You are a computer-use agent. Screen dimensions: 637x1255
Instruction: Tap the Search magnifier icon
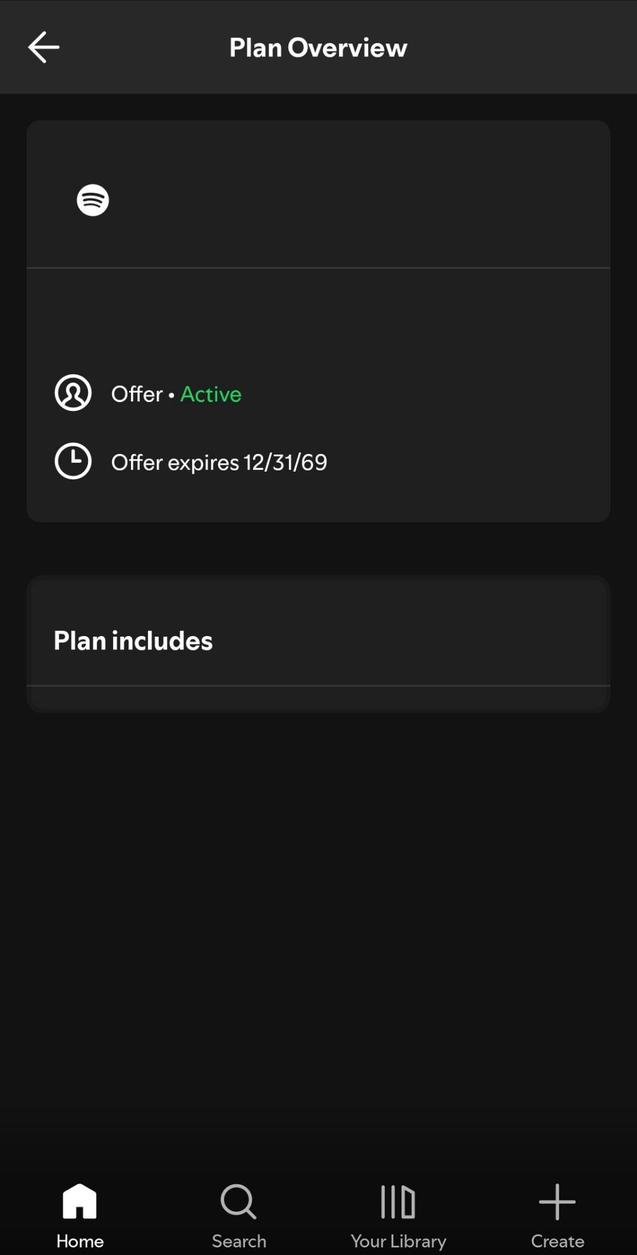[238, 1201]
